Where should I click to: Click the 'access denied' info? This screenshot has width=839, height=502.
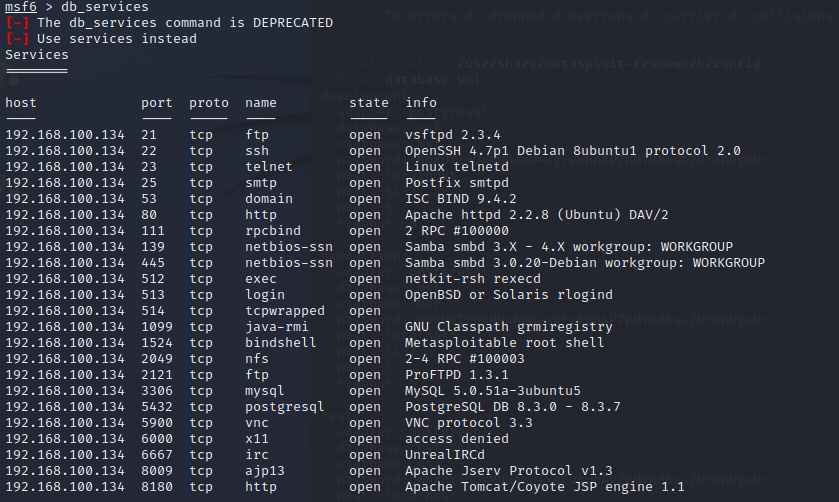[457, 439]
